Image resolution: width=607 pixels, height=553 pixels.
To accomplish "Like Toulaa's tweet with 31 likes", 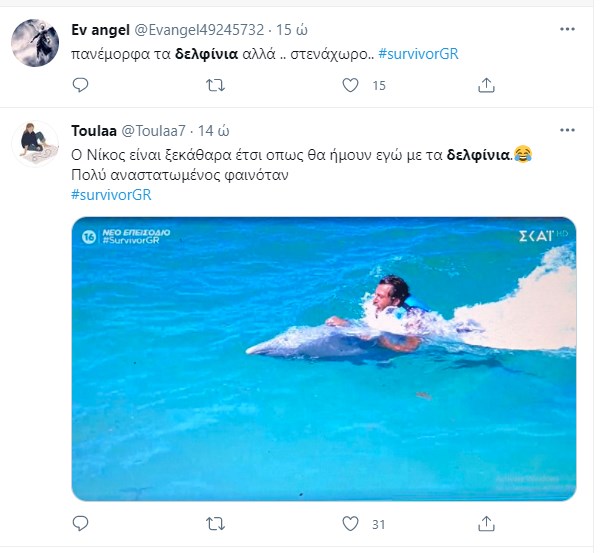I will point(351,523).
